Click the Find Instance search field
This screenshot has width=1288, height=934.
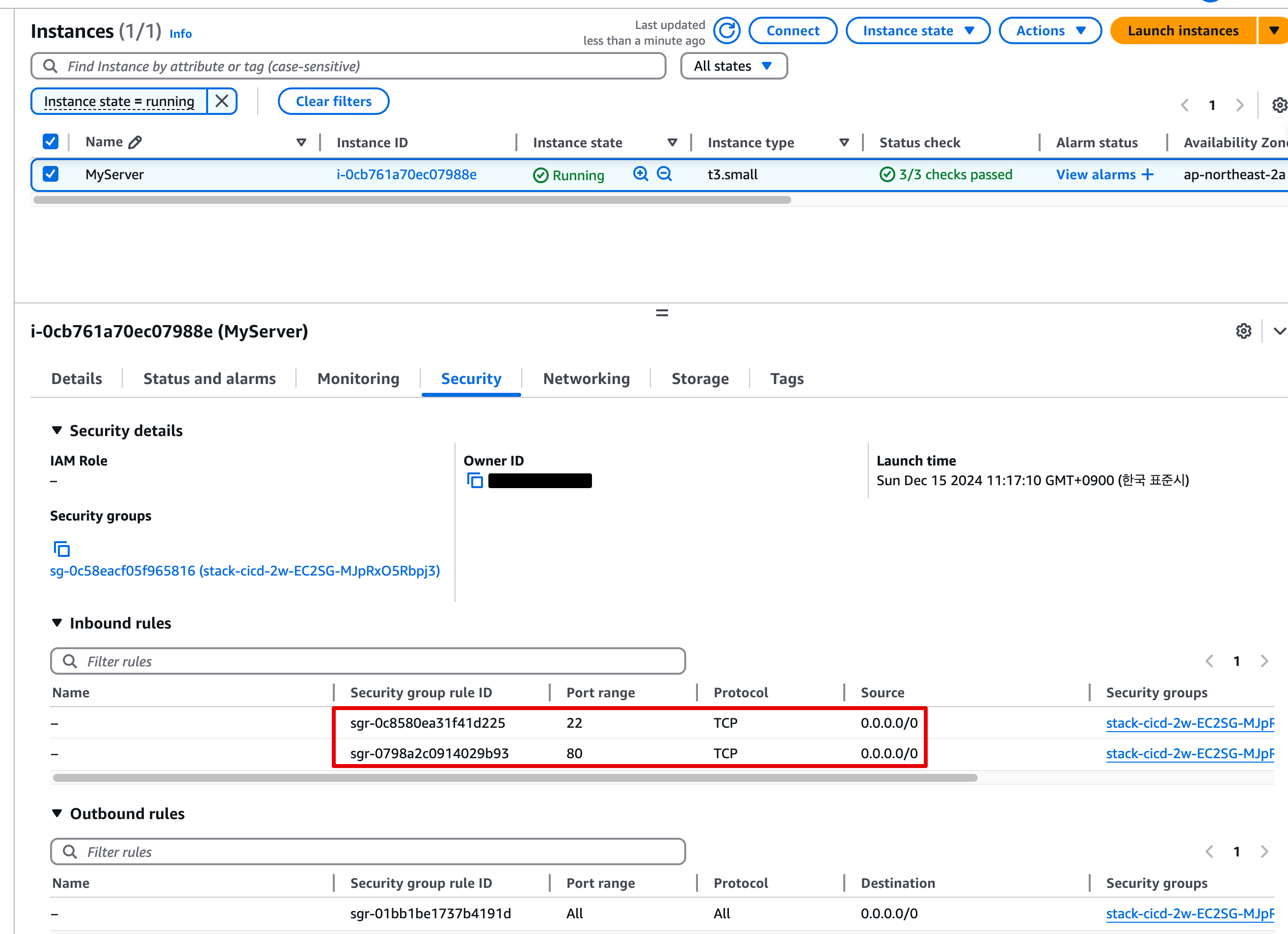coord(363,66)
